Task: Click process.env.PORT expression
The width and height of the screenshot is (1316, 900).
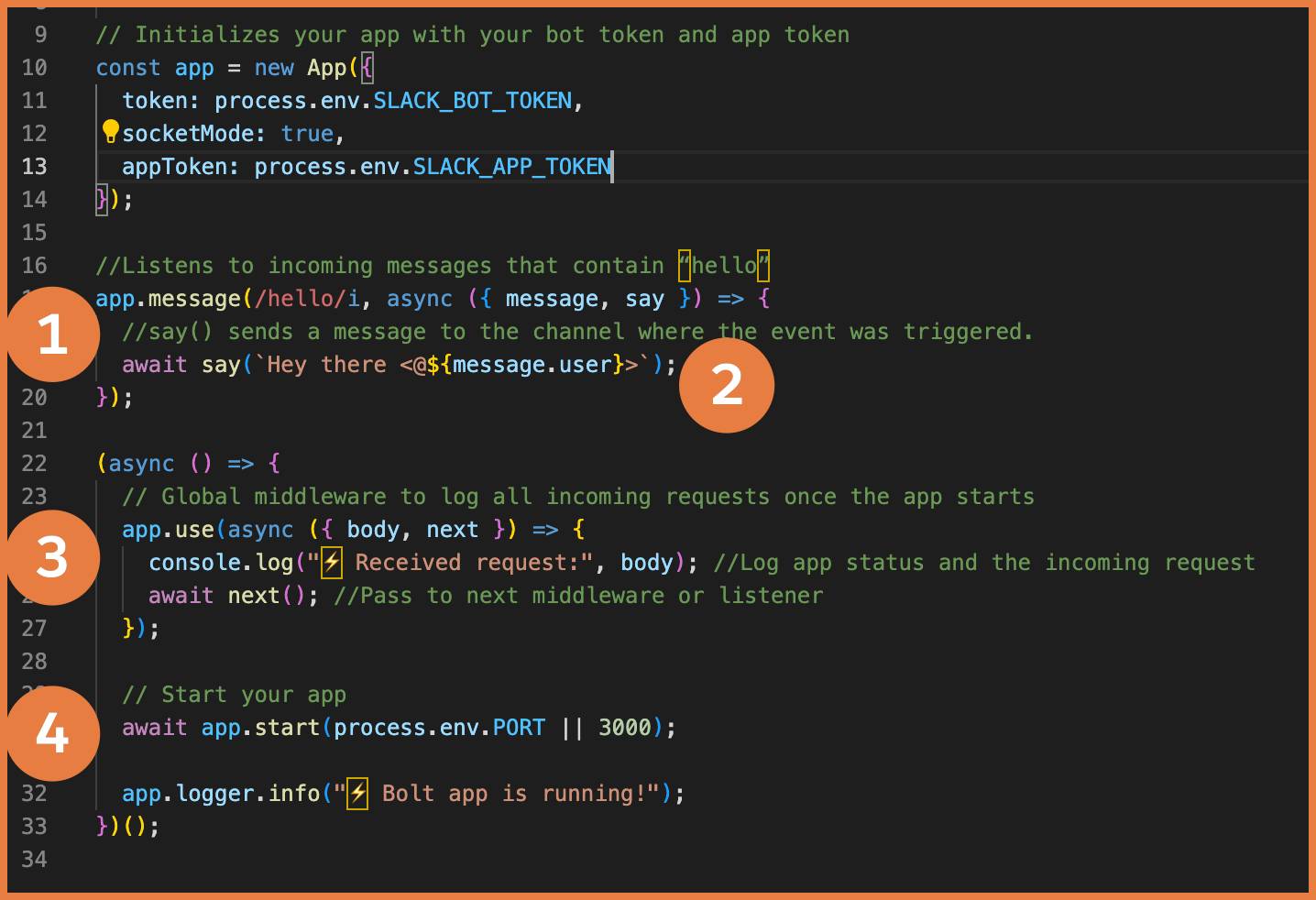Action: (x=439, y=728)
